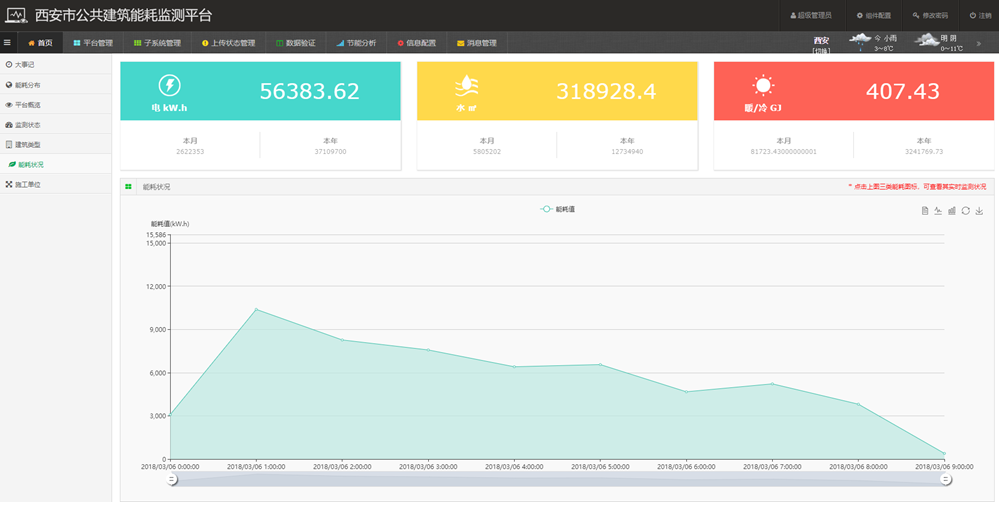Expand weather forecast with right chevron

click(979, 44)
